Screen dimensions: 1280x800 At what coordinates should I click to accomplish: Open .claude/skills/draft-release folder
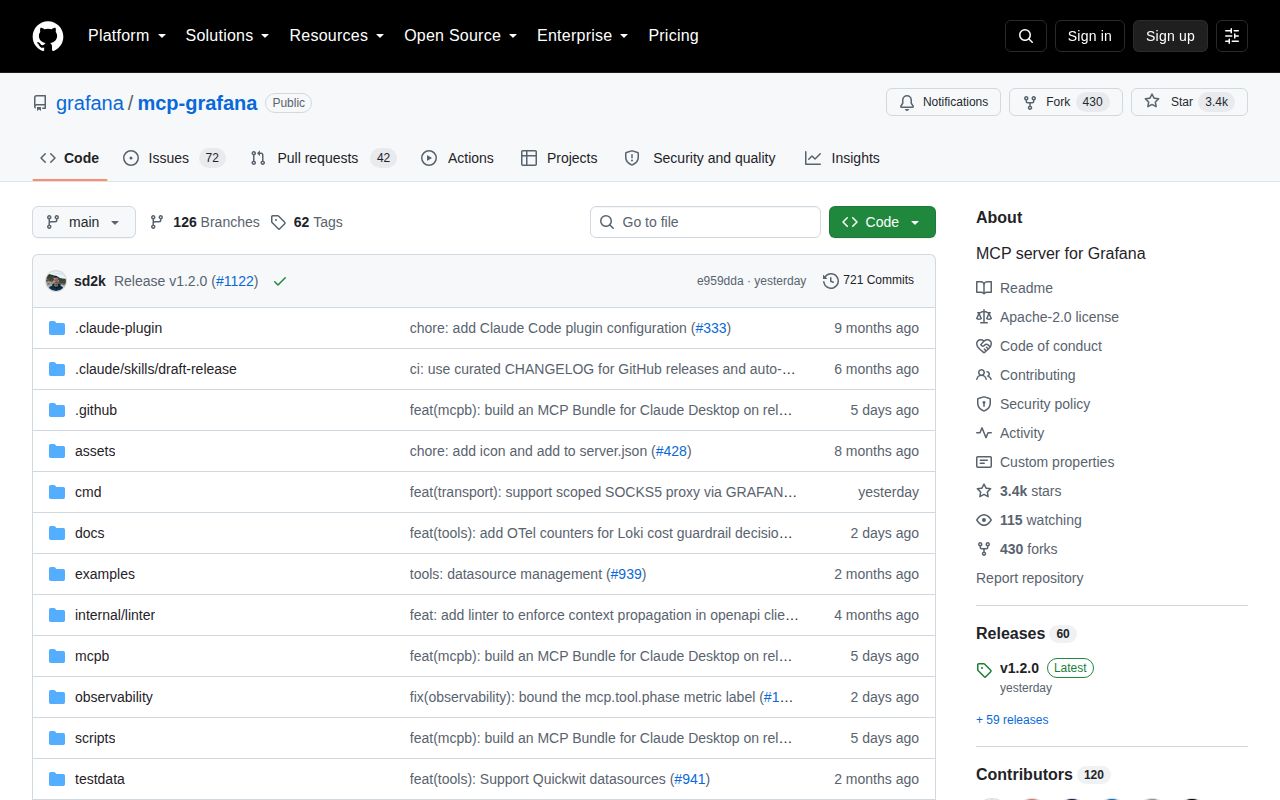click(156, 369)
